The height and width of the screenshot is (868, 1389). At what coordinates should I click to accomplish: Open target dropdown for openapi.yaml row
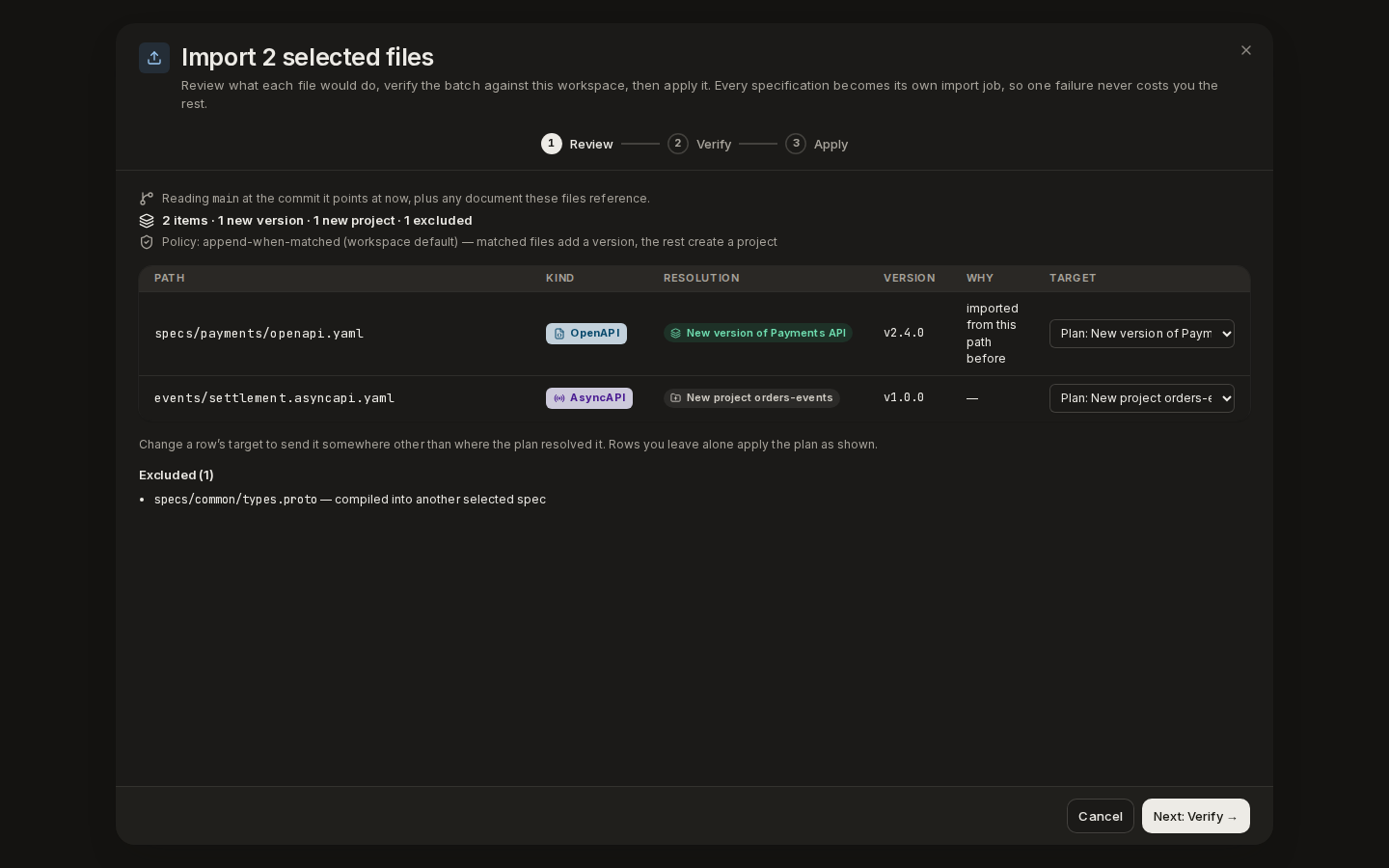[1142, 334]
